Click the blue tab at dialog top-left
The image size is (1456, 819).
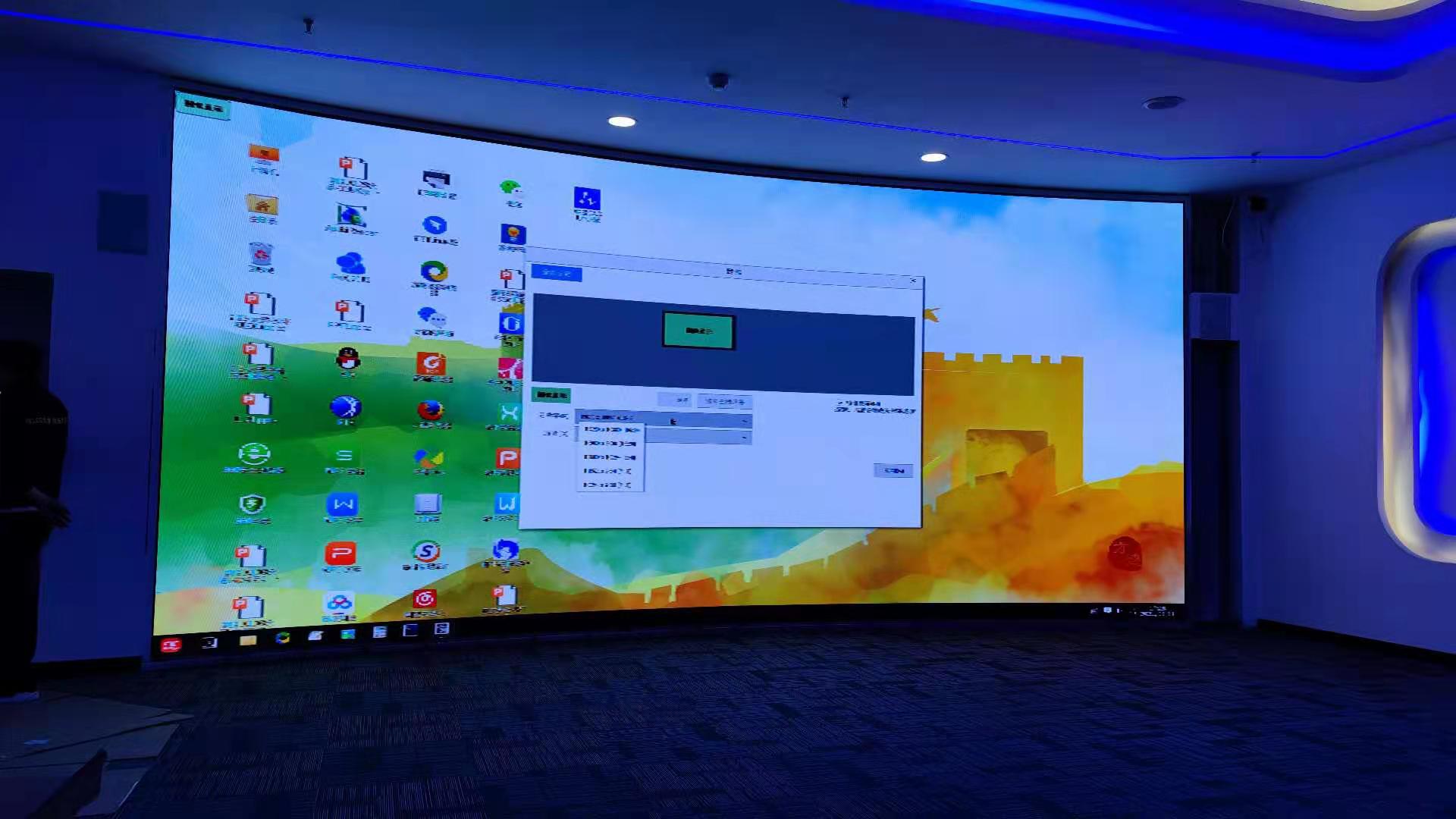pos(557,273)
